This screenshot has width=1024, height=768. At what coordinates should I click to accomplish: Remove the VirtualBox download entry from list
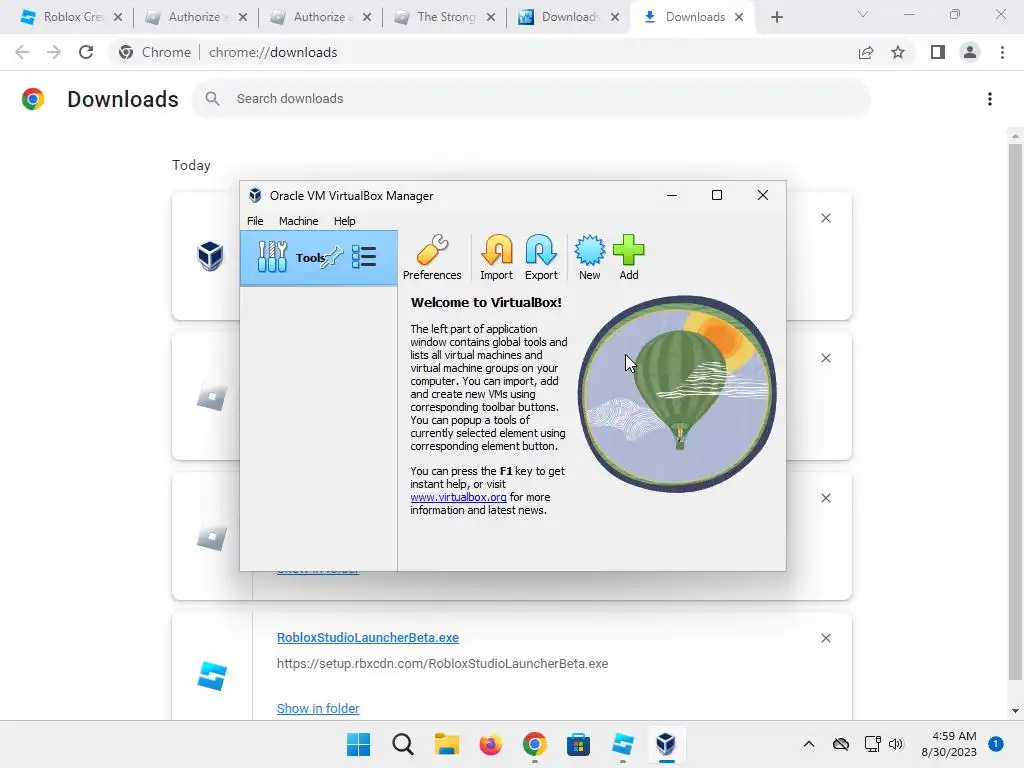tap(825, 218)
